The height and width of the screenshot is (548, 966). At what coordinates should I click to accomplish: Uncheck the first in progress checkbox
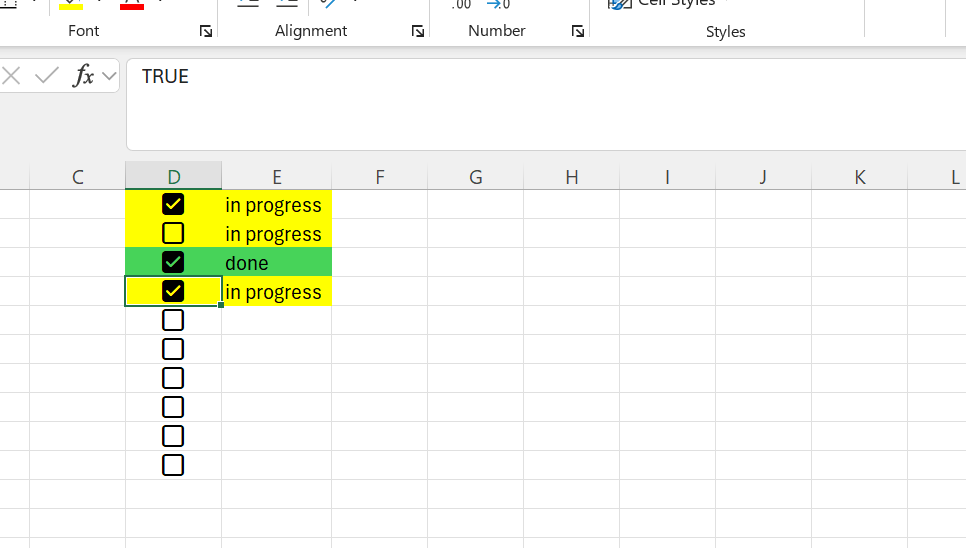(173, 204)
